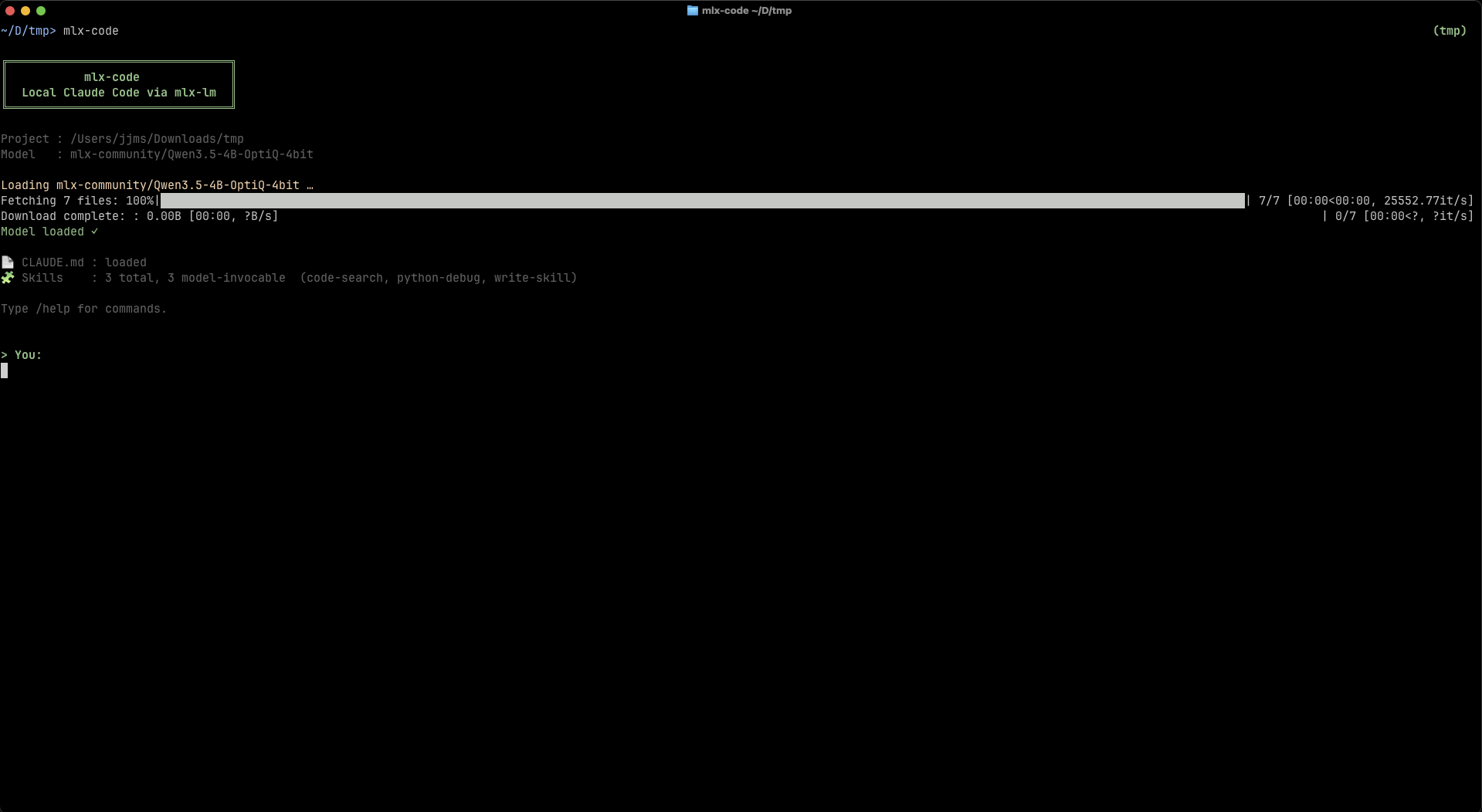The height and width of the screenshot is (812, 1482).
Task: Click the input cursor below You prompt
Action: pos(5,371)
